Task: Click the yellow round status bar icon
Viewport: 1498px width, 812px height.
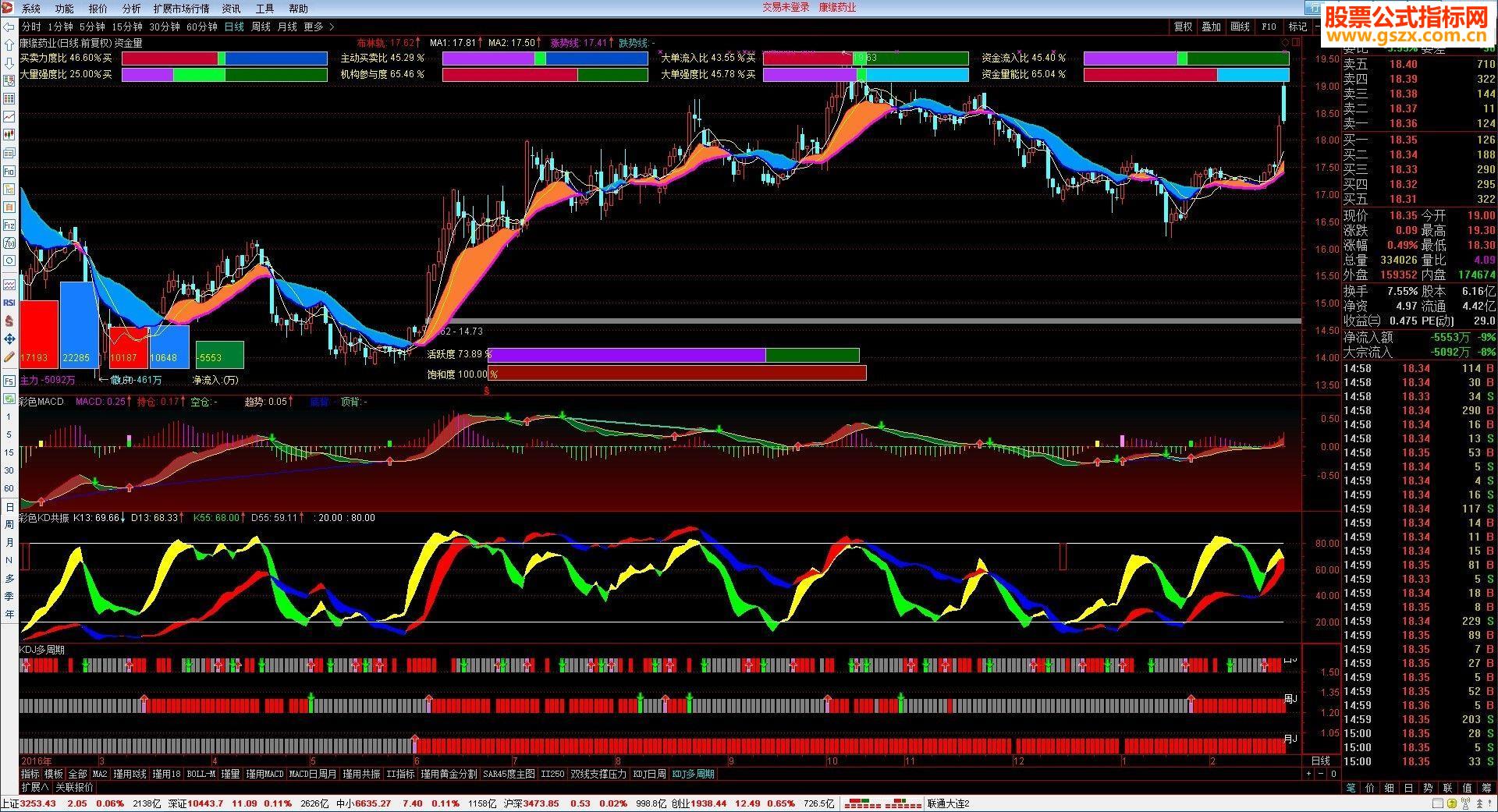Action: (1450, 803)
